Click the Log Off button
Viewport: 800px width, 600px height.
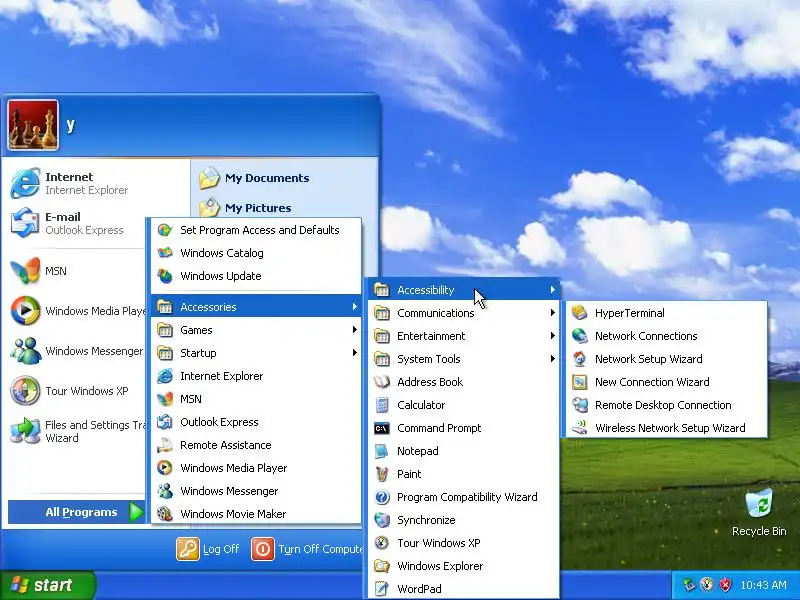208,549
